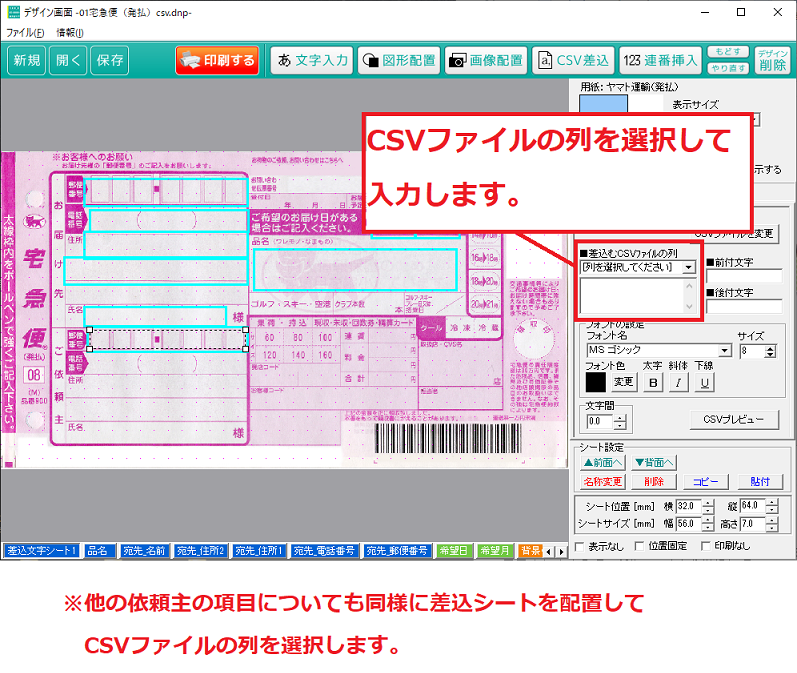
Task: Increase font size with up stepper arrow
Action: (x=771, y=348)
